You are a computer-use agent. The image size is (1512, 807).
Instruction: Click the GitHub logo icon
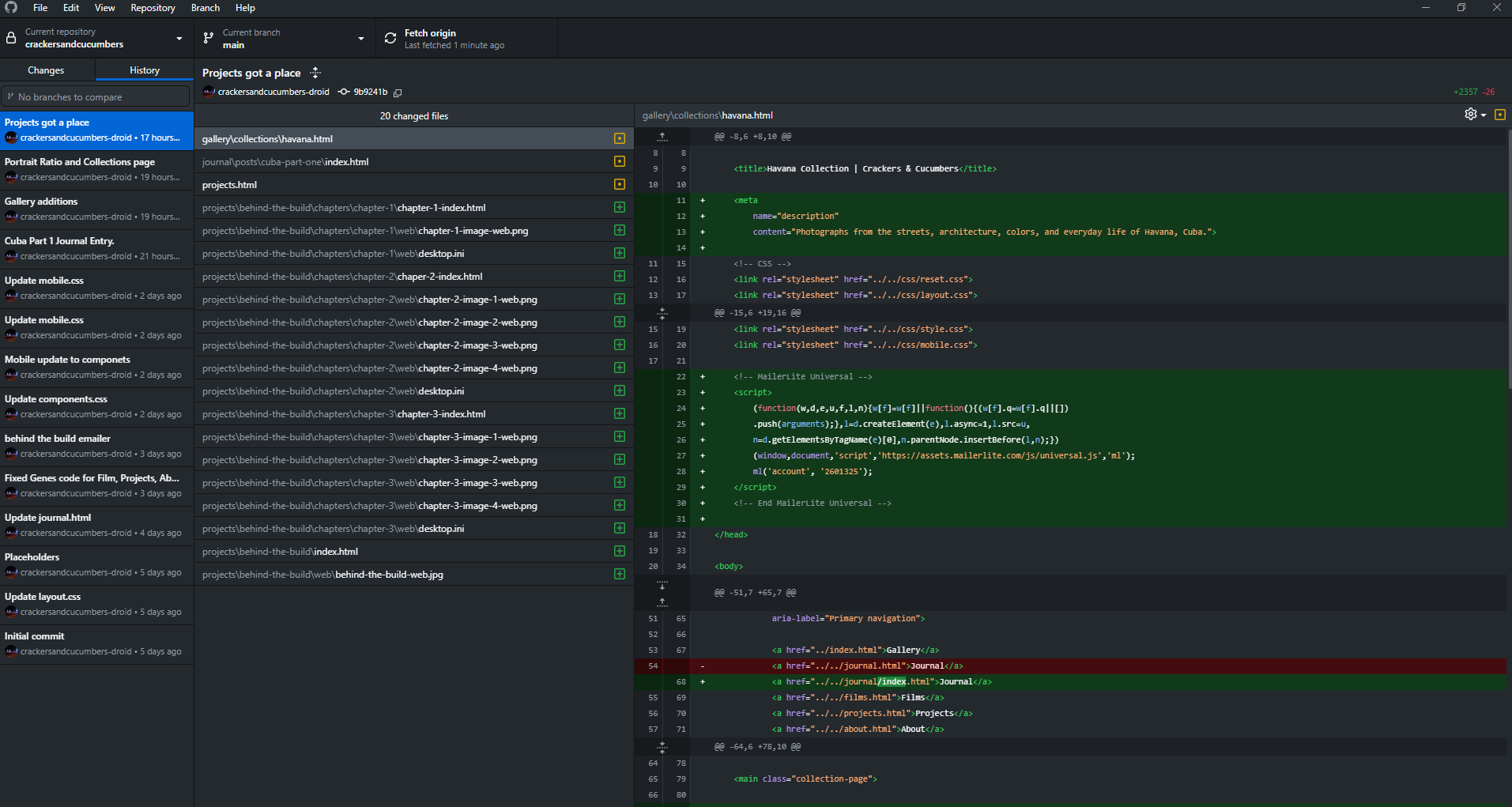pyautogui.click(x=11, y=7)
